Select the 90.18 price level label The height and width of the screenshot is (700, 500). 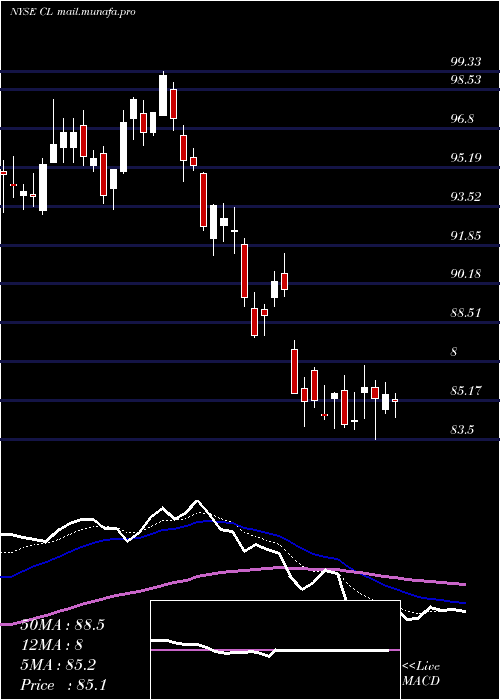[466, 274]
